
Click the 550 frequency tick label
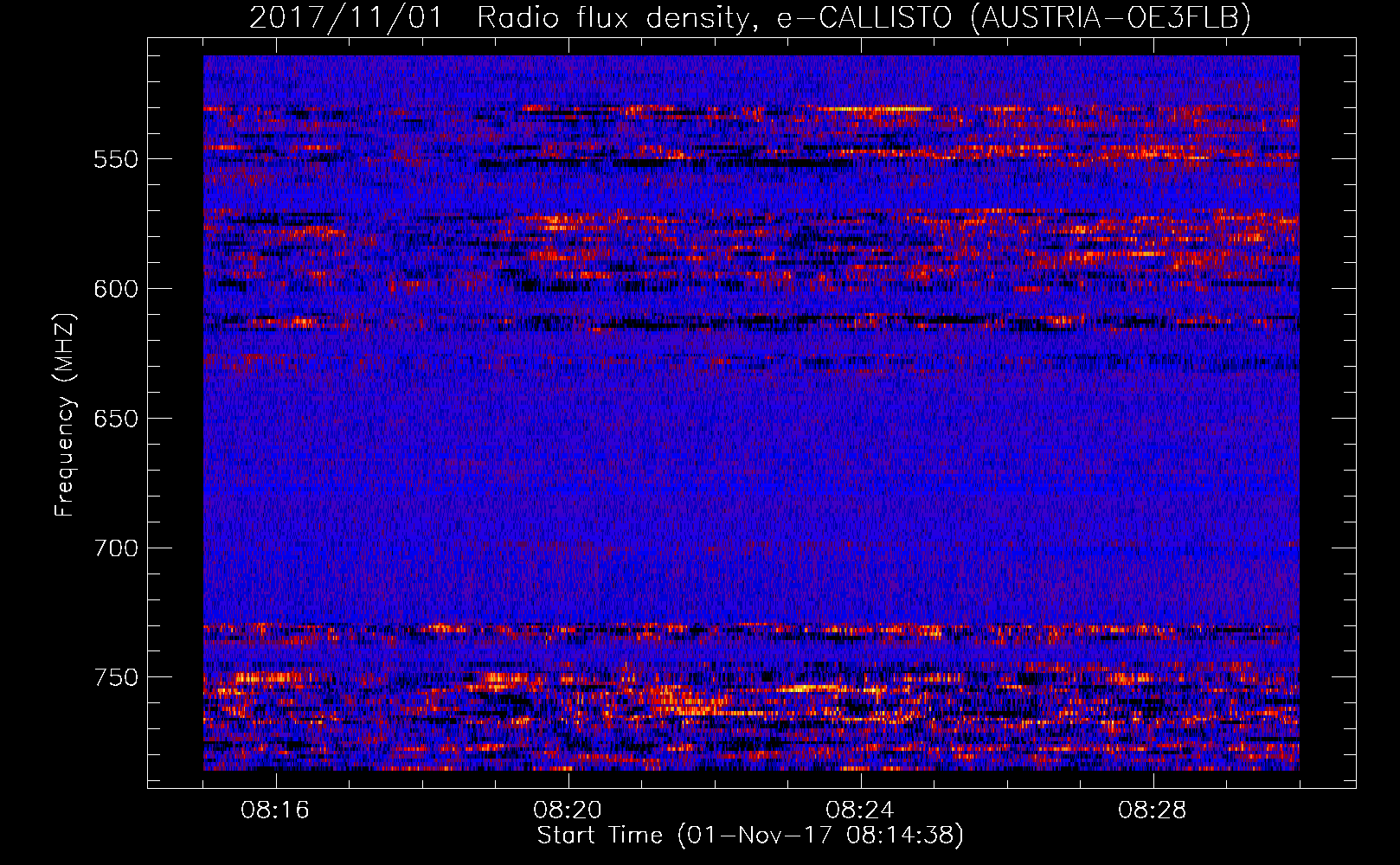pos(116,159)
